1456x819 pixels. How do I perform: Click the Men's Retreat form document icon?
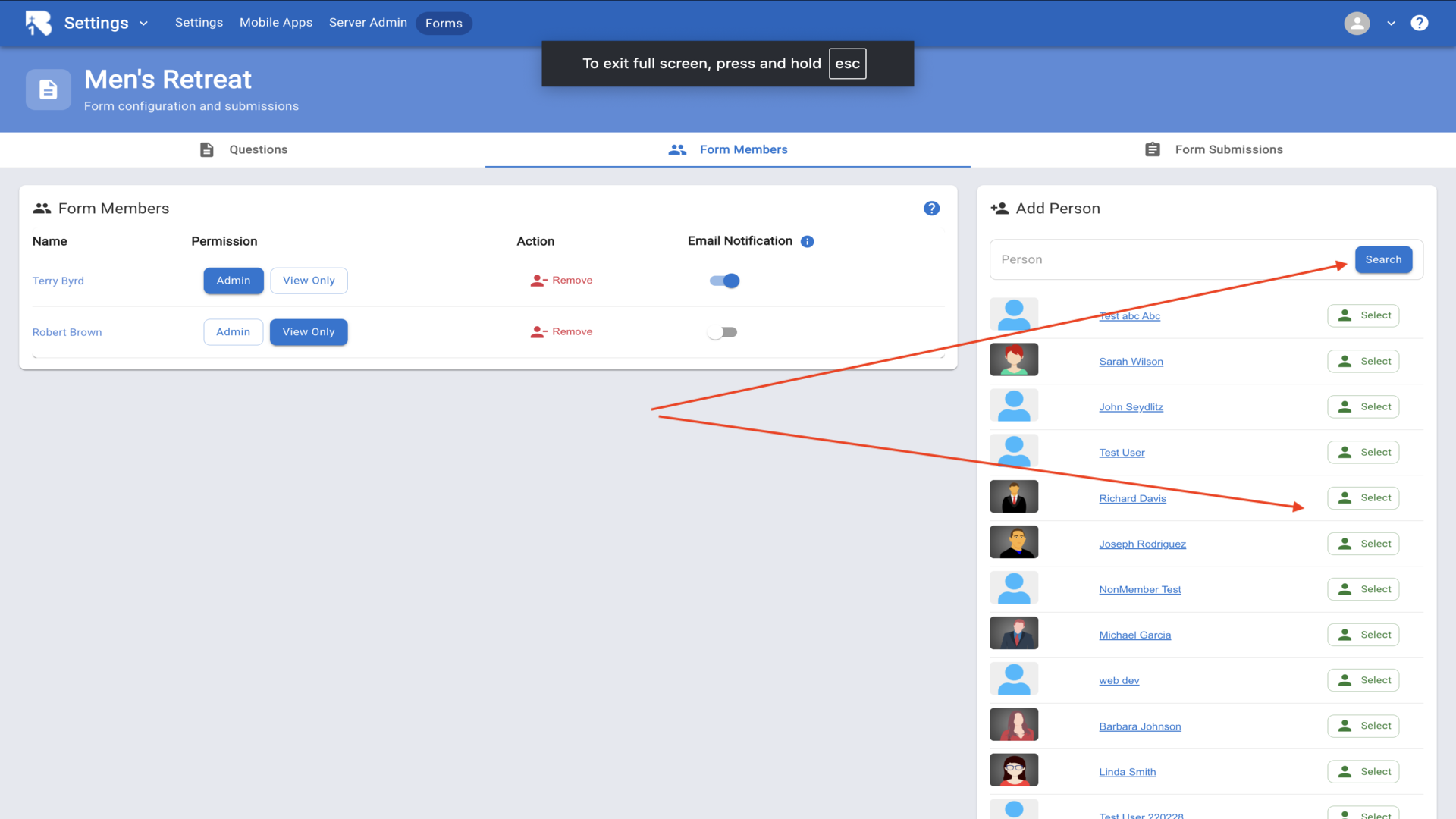click(49, 89)
